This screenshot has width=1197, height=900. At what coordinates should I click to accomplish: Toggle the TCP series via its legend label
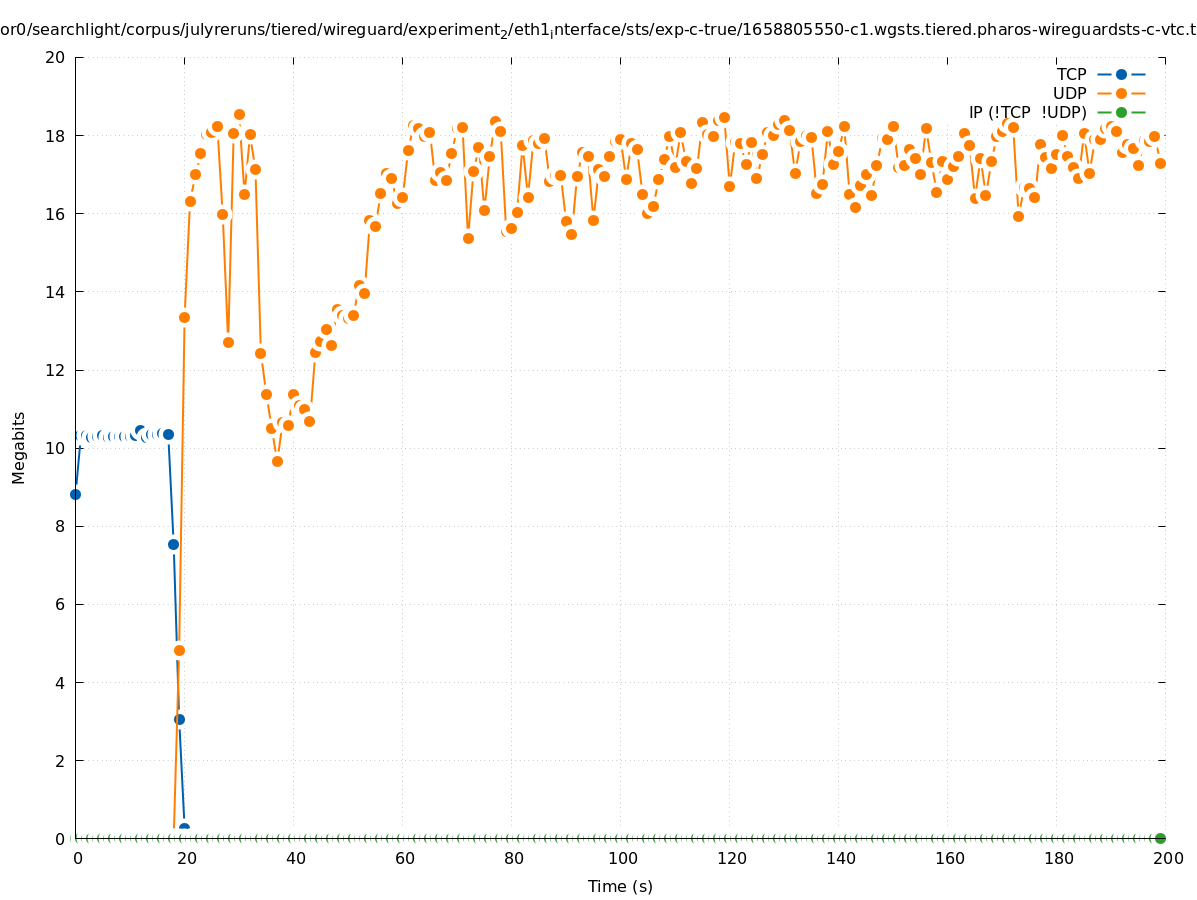pos(1071,74)
